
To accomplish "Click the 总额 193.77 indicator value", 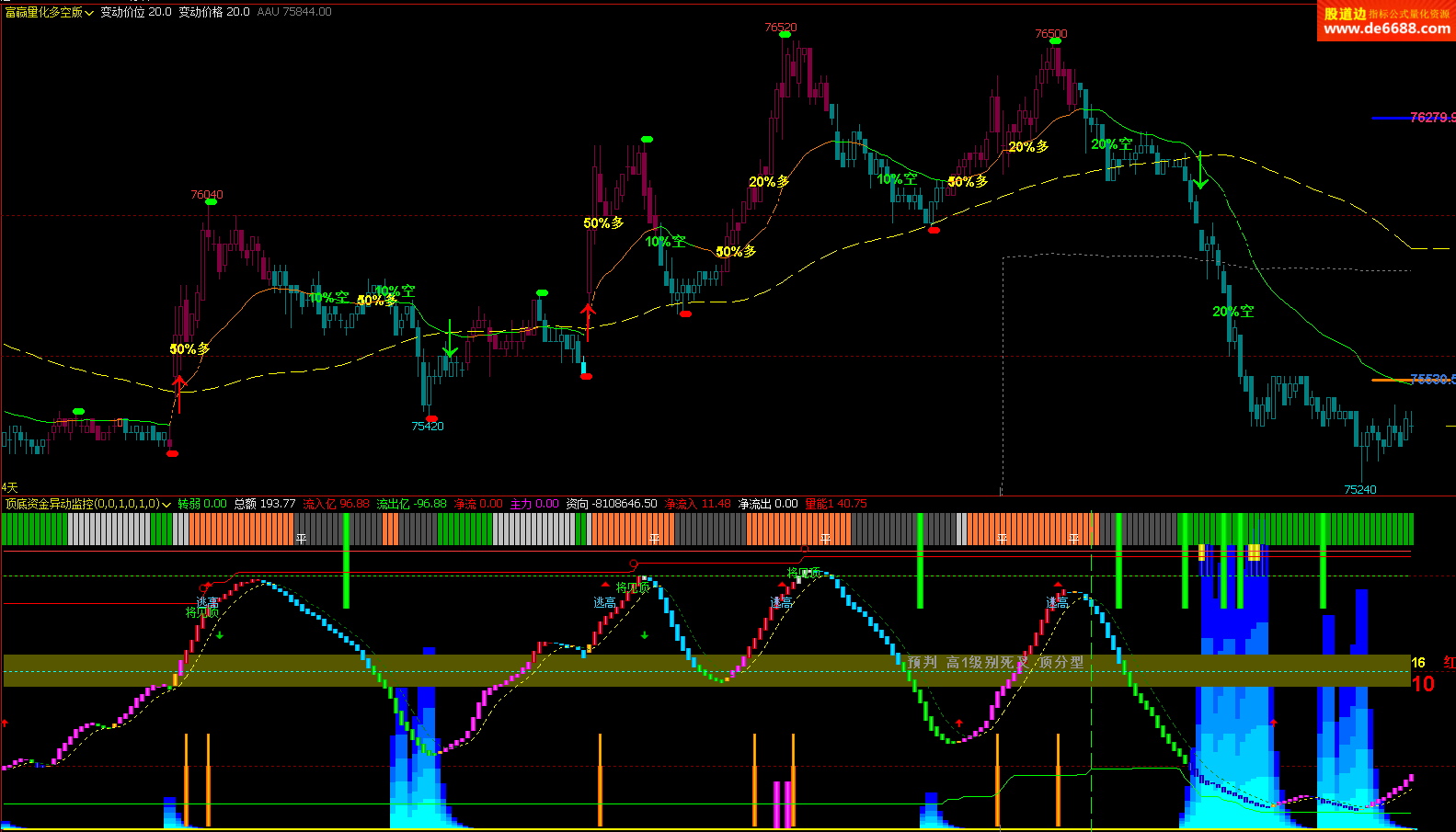I will tap(264, 504).
